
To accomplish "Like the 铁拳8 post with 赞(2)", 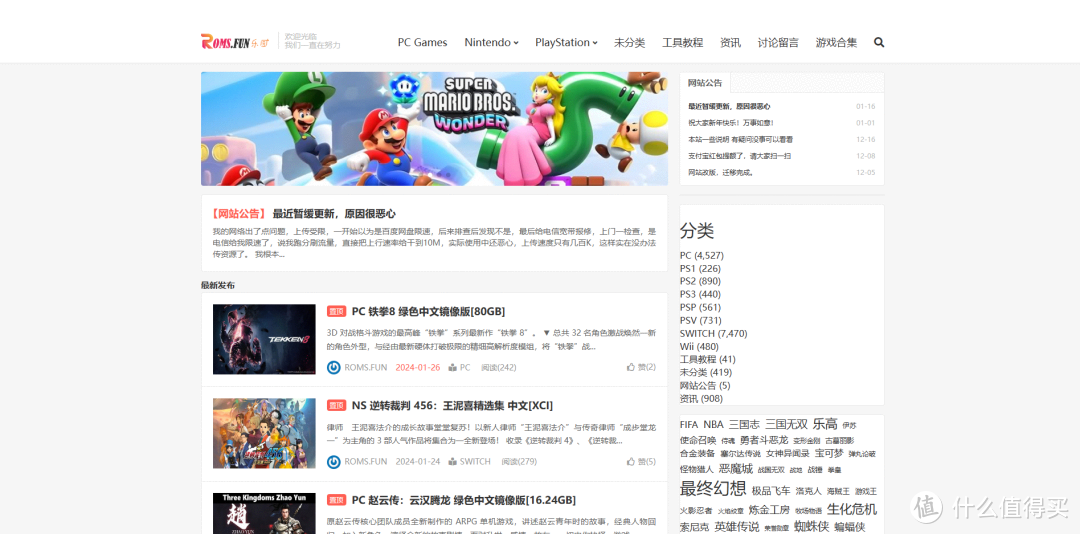I will pyautogui.click(x=641, y=367).
